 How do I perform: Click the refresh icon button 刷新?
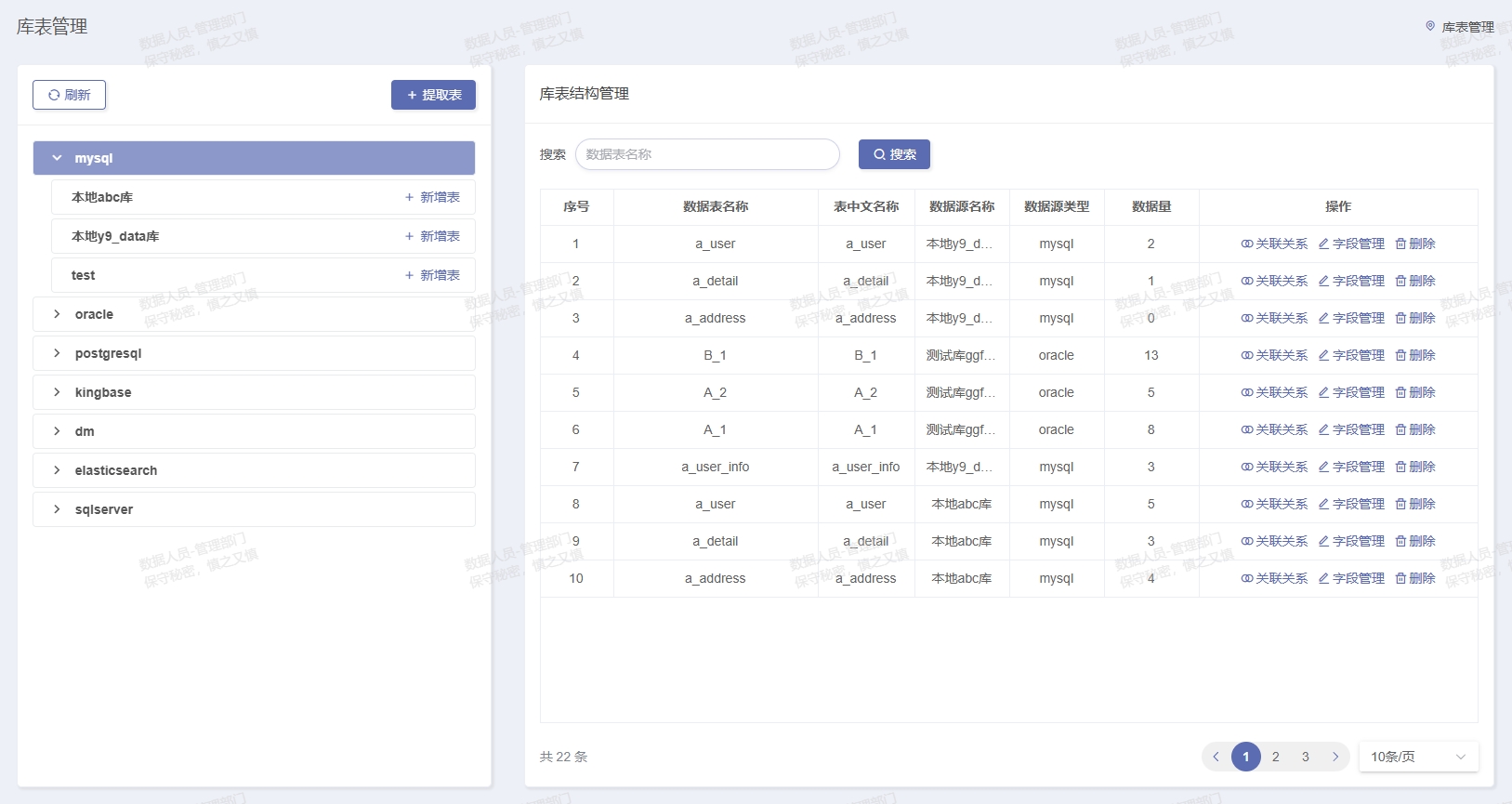[x=69, y=95]
